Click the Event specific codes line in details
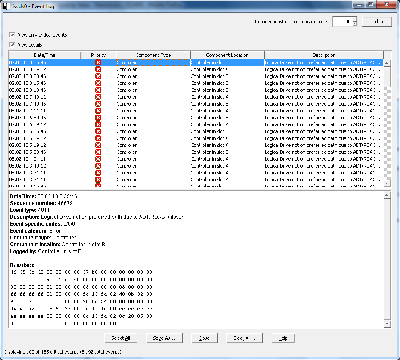This screenshot has height=360, width=400. tap(42, 224)
